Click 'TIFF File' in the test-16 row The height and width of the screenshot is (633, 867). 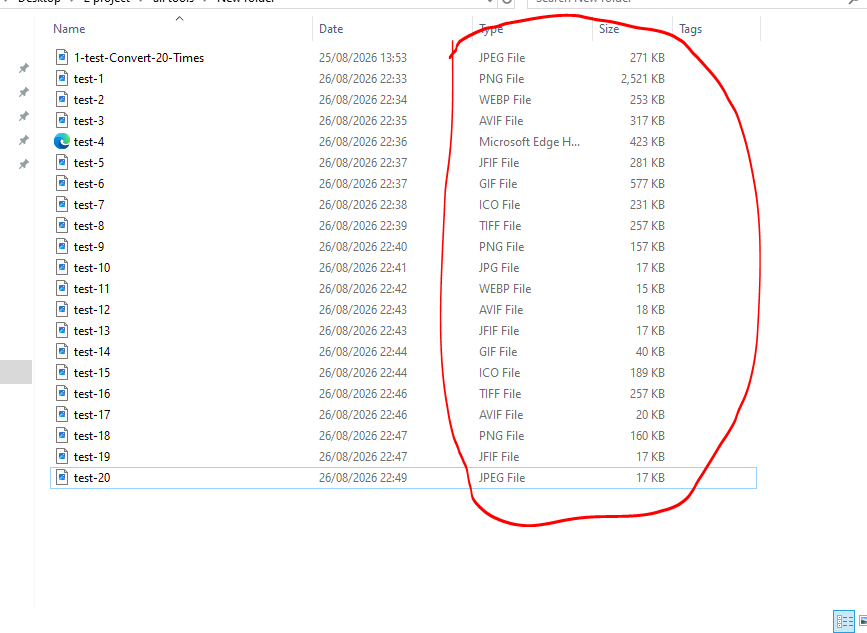coord(500,394)
